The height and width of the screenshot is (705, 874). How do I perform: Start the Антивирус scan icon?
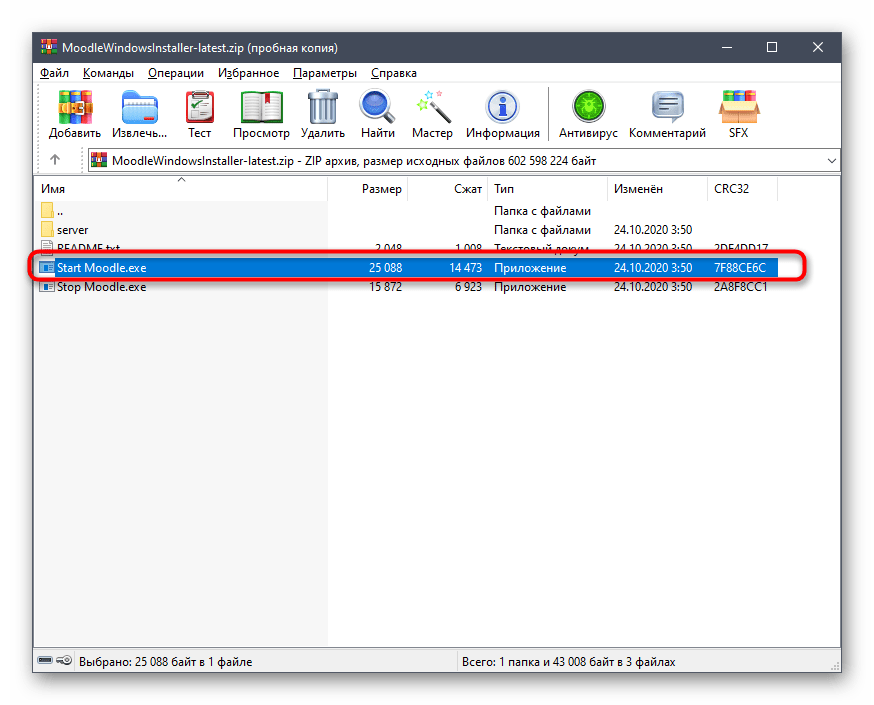click(588, 108)
